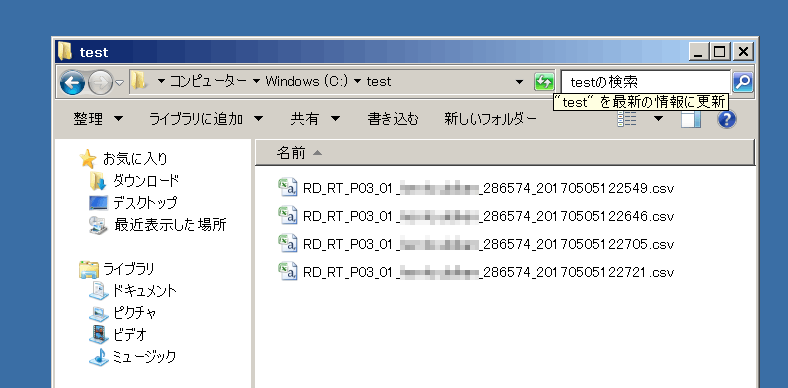This screenshot has width=788, height=388.
Task: Click the 書き込む toolbar button
Action: click(x=392, y=119)
